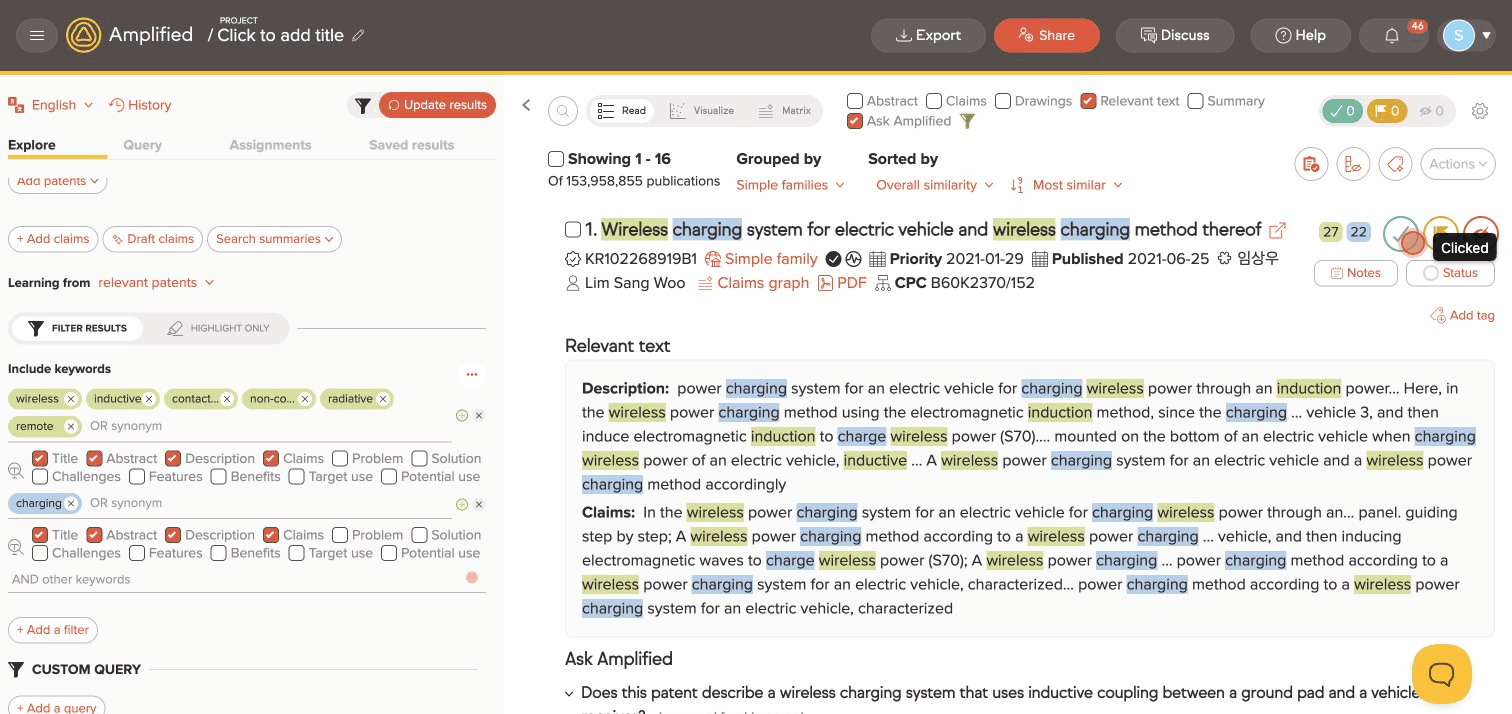1512x714 pixels.
Task: Open the hamburger main menu
Action: point(37,35)
